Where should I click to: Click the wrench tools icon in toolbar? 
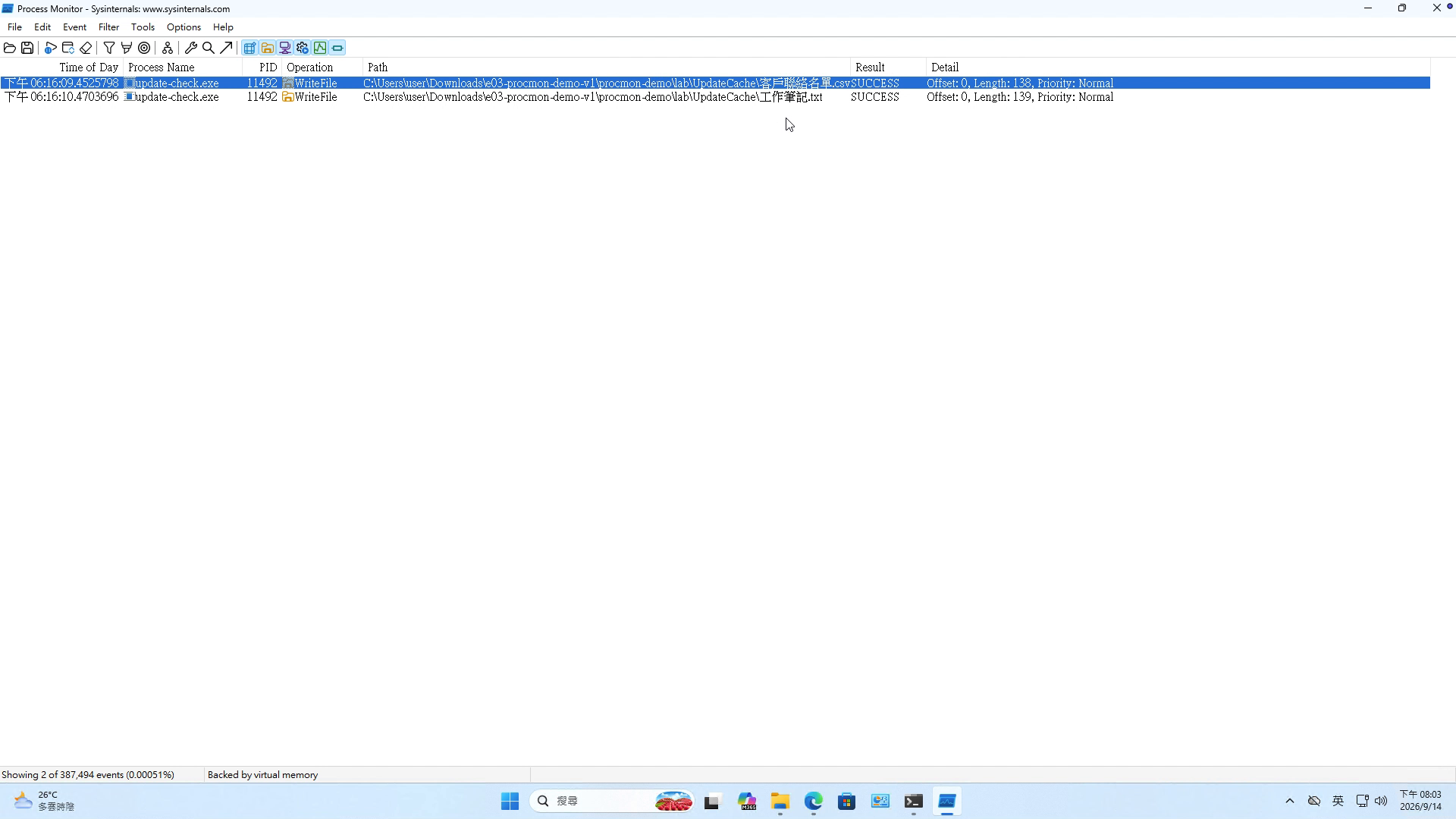point(191,48)
